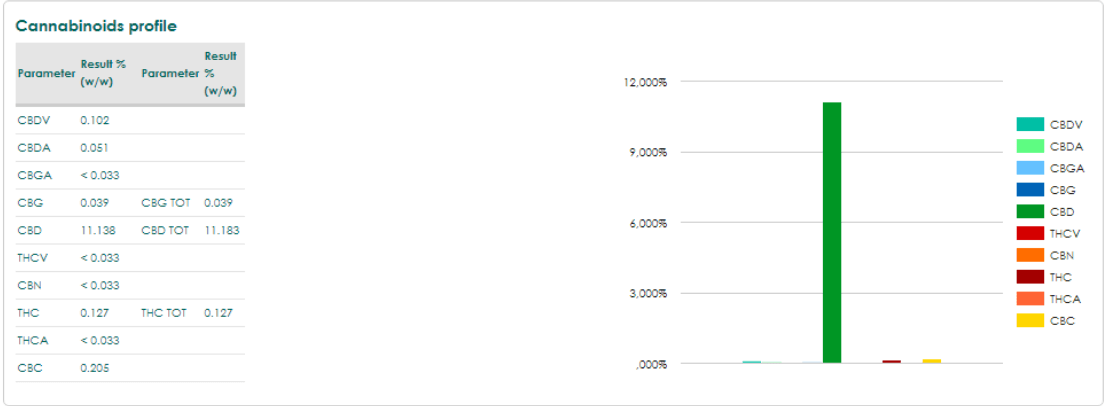Image resolution: width=1105 pixels, height=406 pixels.
Task: Click the tall green CBD bar
Action: point(832,233)
